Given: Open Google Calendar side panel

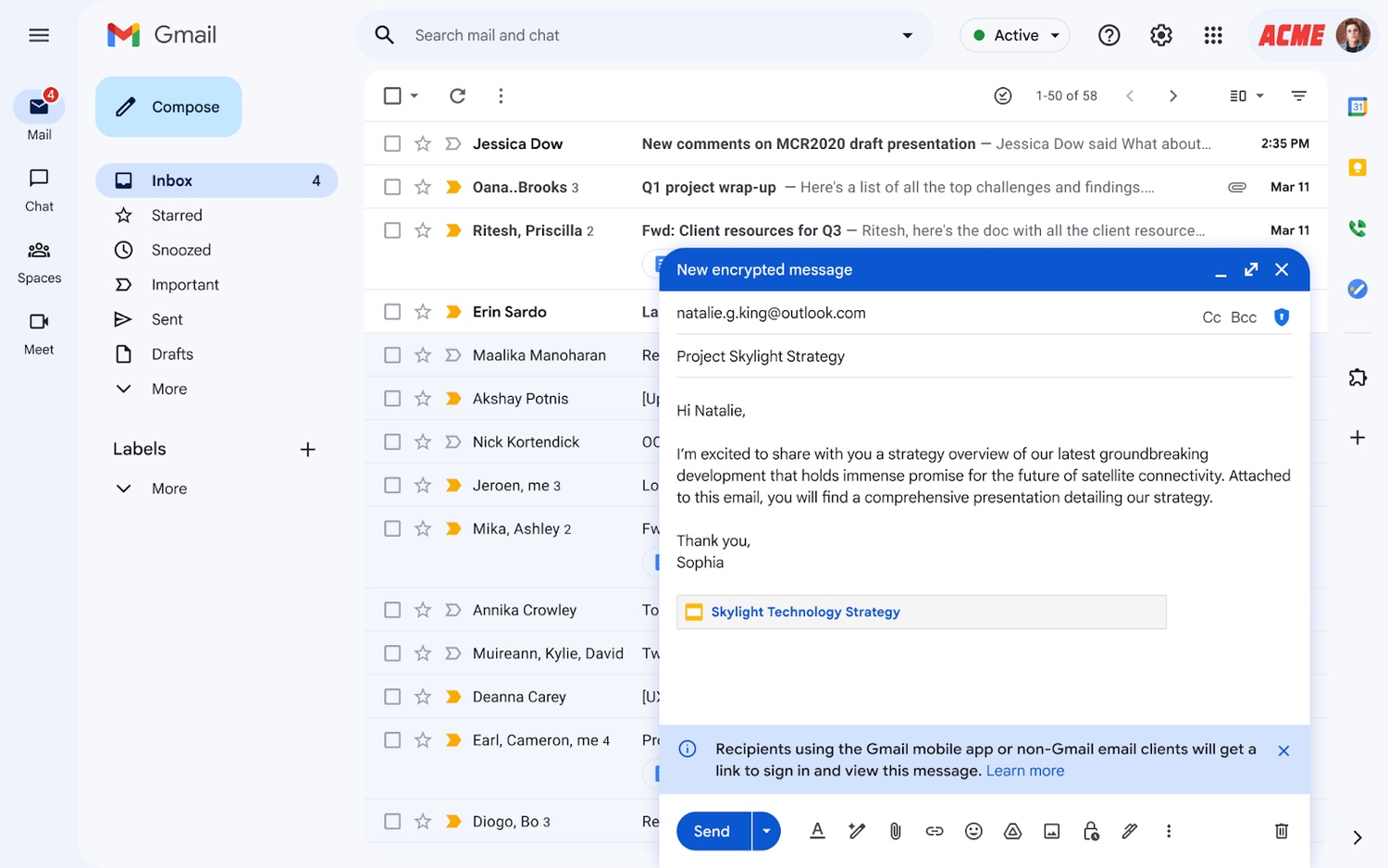Looking at the screenshot, I should (x=1357, y=105).
